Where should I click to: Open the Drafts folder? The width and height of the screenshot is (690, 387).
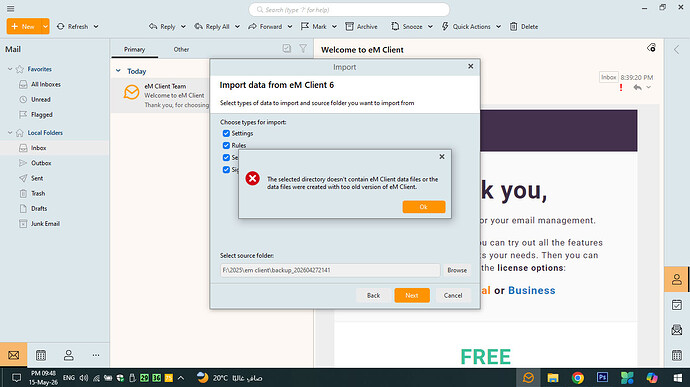pyautogui.click(x=39, y=208)
